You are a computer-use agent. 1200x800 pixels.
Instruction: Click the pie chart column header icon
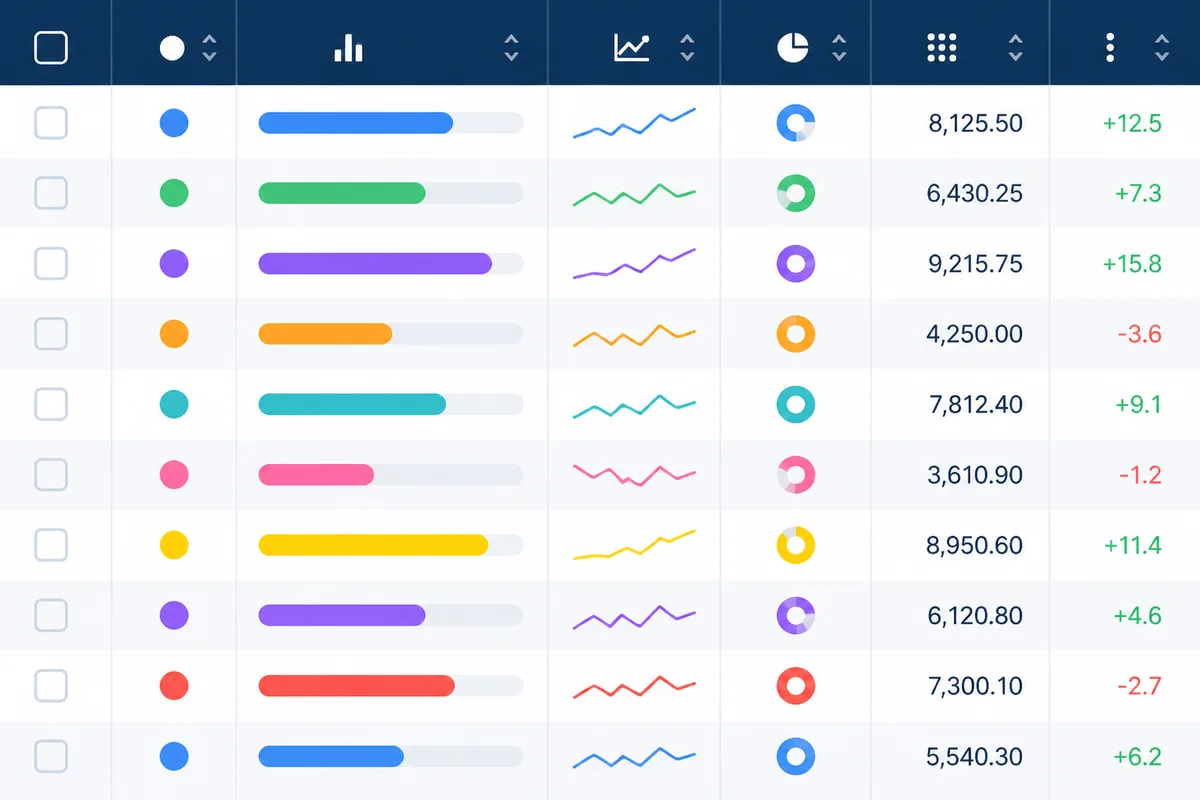coord(793,47)
